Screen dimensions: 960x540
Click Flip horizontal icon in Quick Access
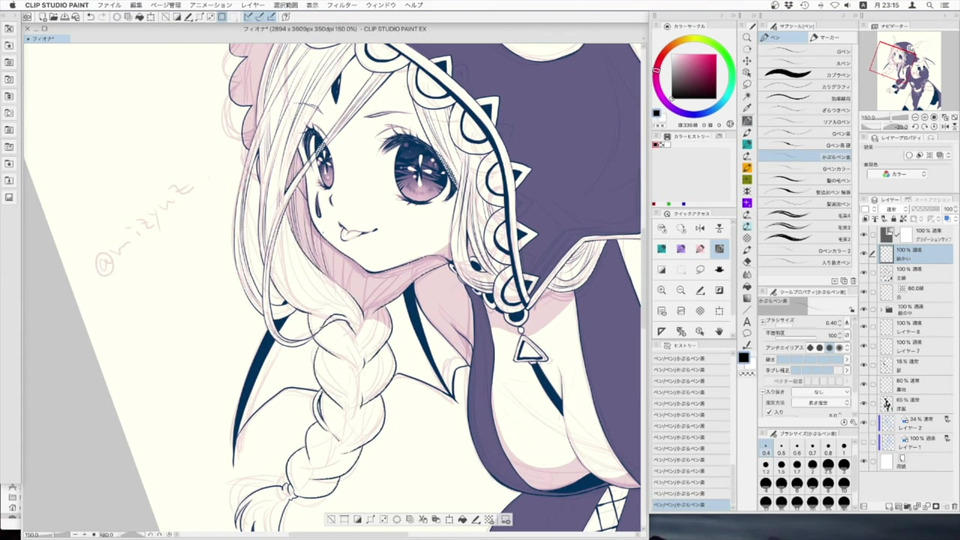pyautogui.click(x=700, y=228)
